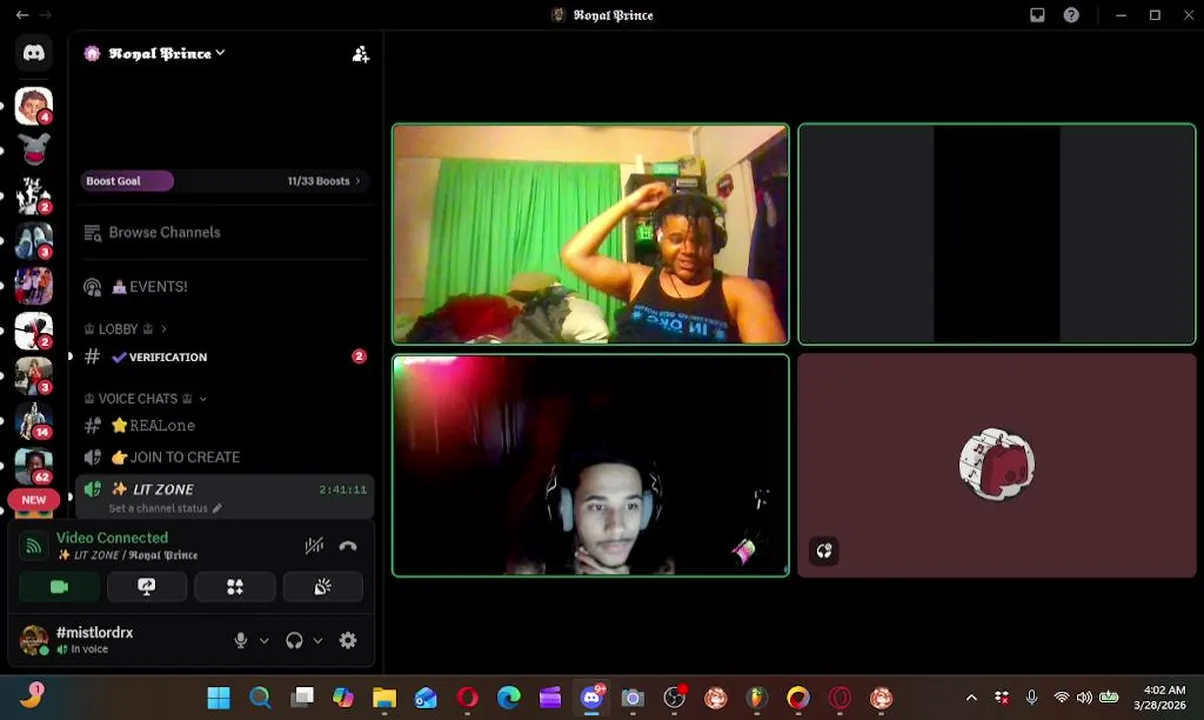
Task: Open FL Studio from the taskbar
Action: point(756,698)
